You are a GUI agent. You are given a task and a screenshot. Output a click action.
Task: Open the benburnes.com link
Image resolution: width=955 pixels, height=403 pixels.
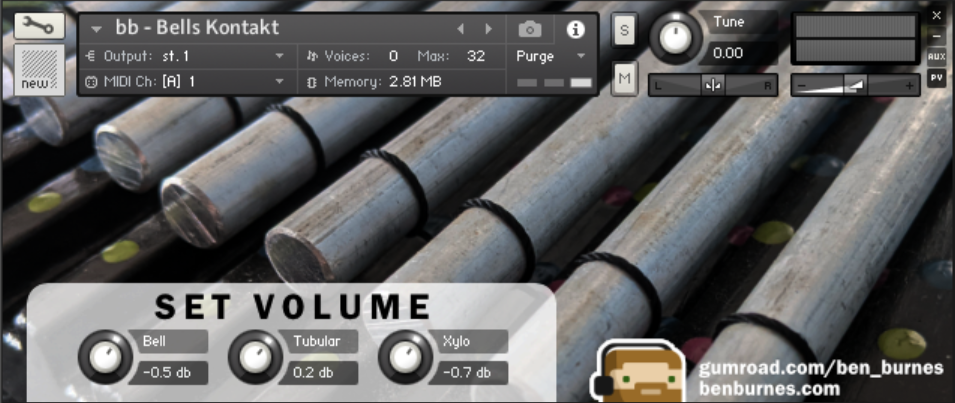pyautogui.click(x=769, y=388)
